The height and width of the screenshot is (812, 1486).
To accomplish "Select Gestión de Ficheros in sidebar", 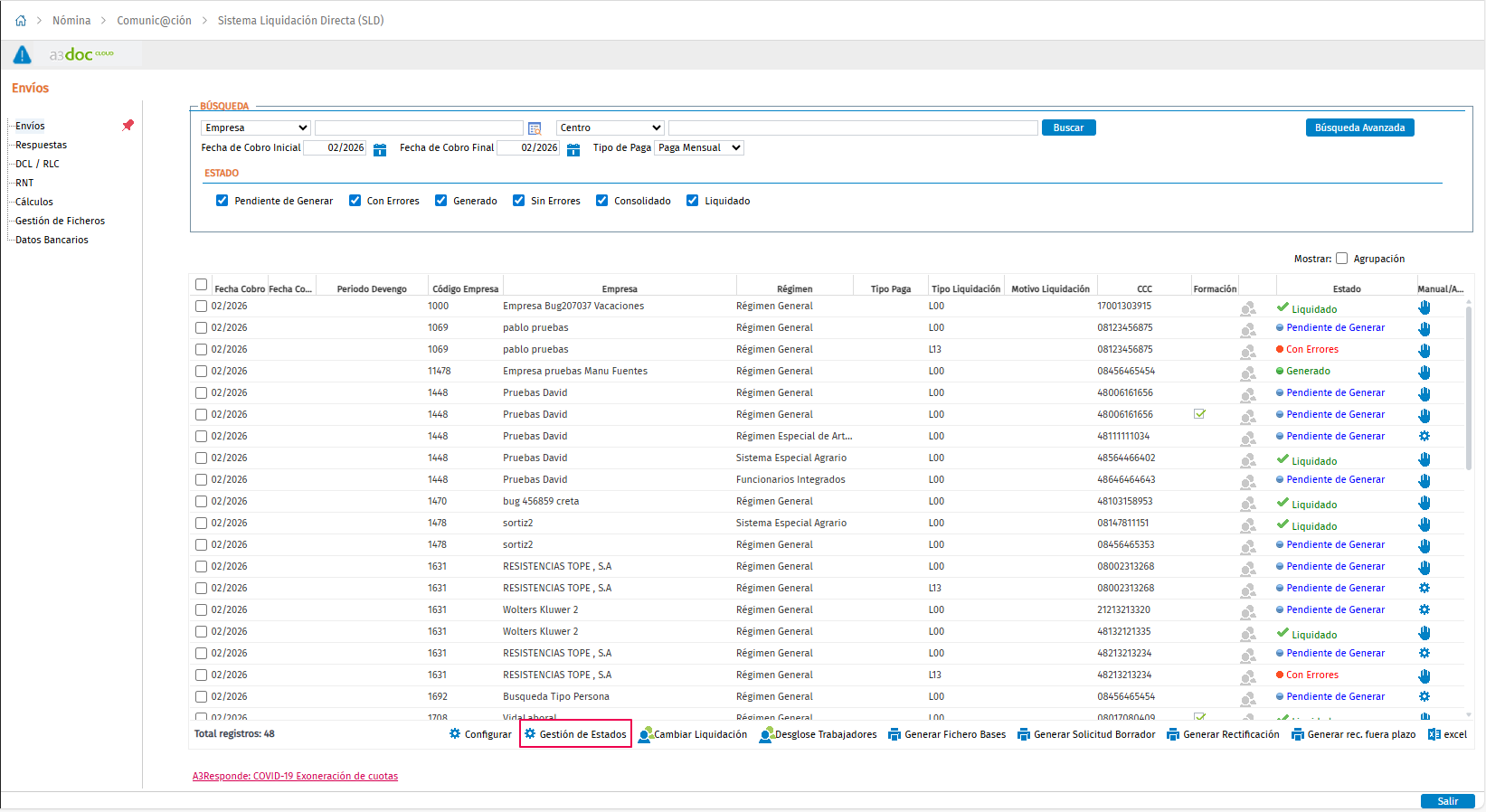I will coord(60,221).
